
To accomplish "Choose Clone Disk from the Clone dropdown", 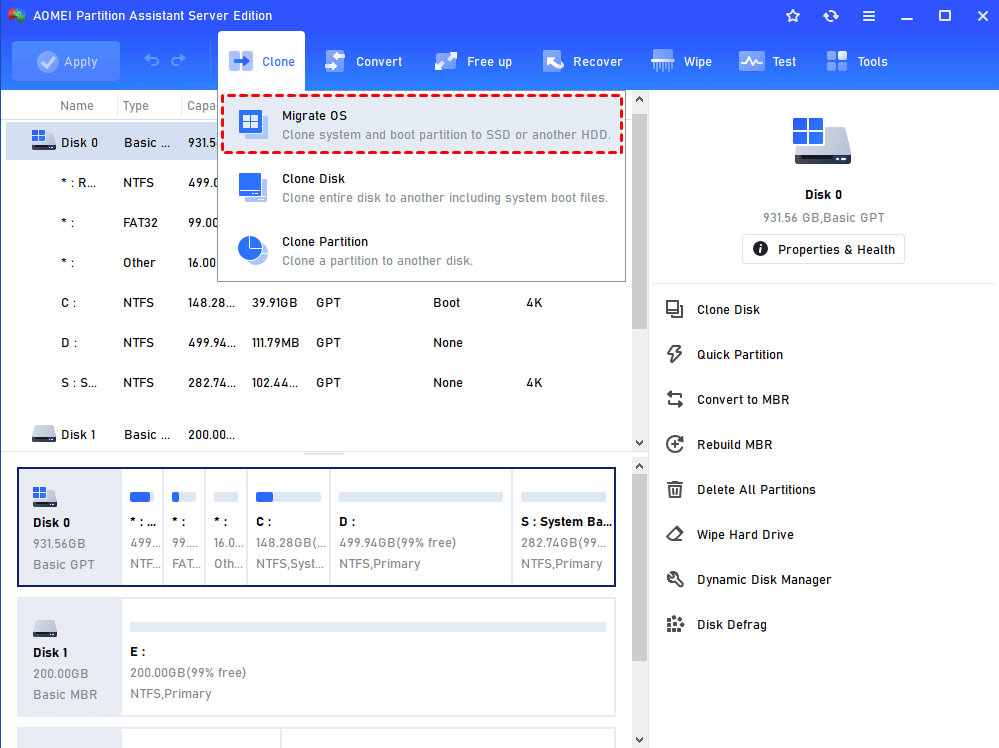I will (422, 188).
